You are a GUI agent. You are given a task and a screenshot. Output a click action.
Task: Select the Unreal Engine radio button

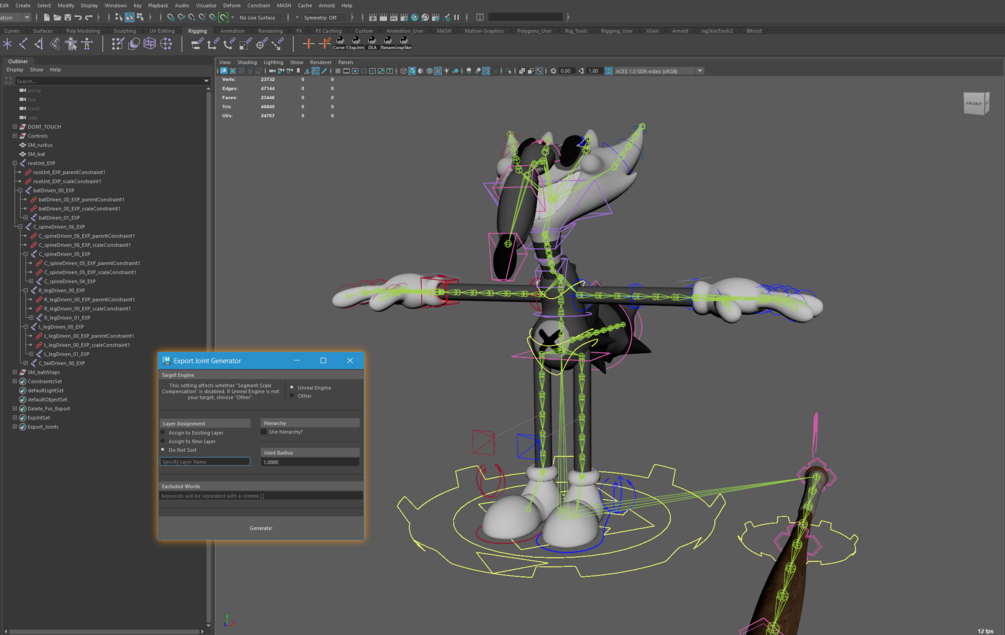click(x=292, y=387)
